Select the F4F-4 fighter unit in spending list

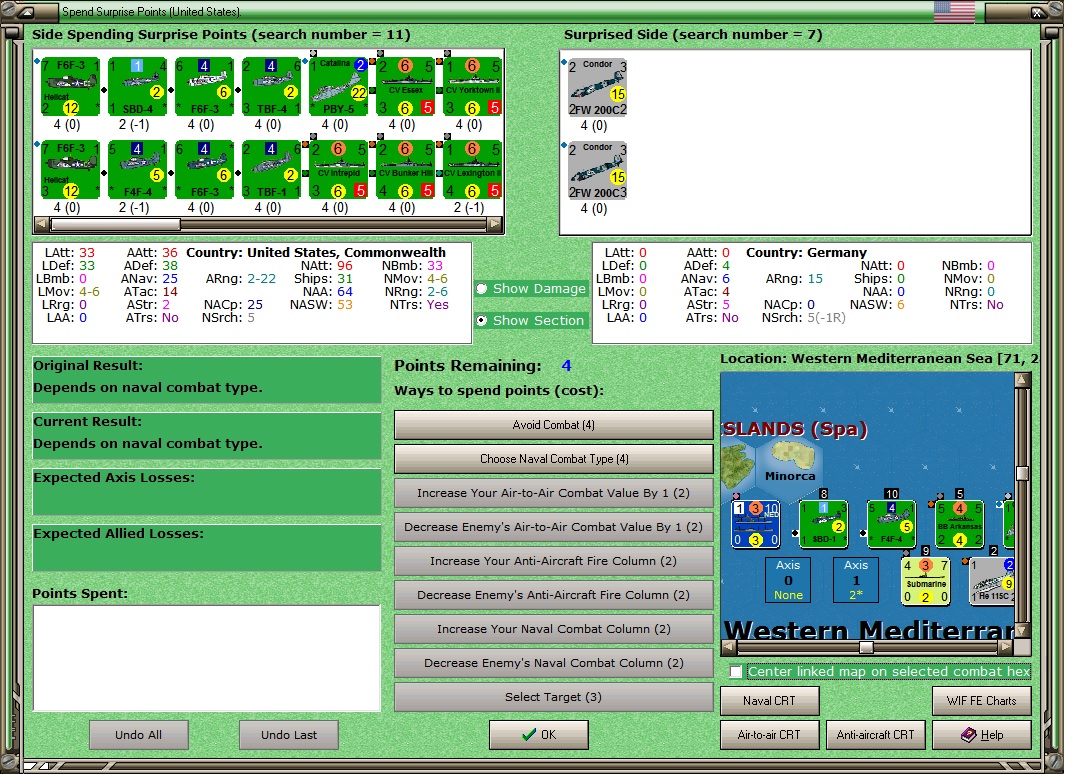click(x=138, y=169)
